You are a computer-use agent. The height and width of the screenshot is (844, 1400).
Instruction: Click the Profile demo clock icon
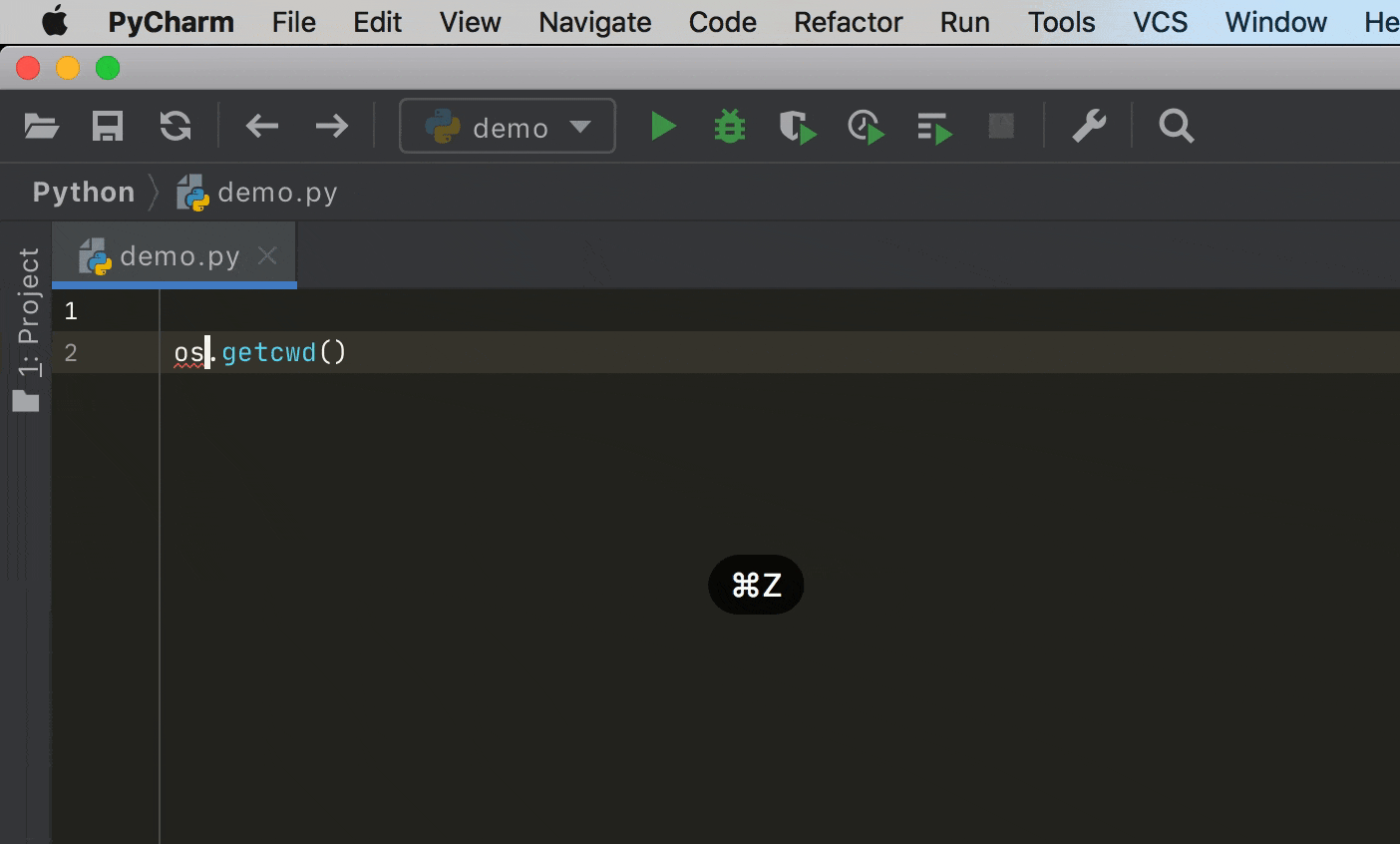866,128
